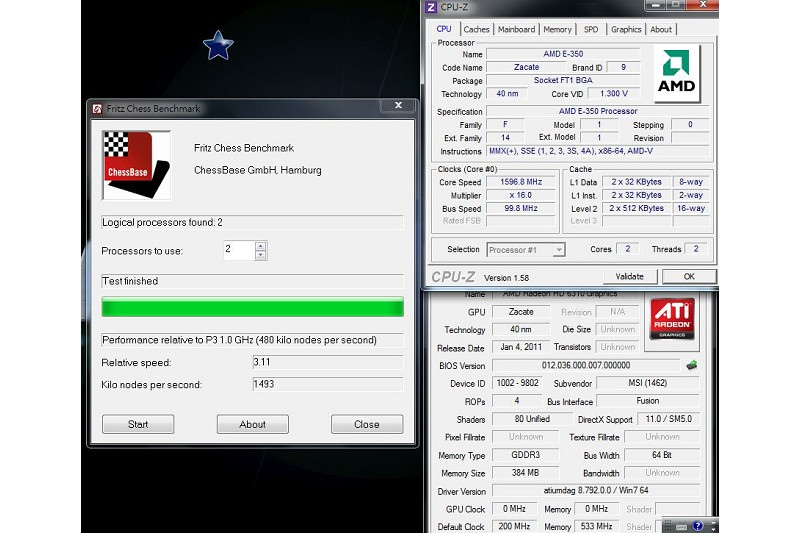This screenshot has width=800, height=533.
Task: Click the Device ID value 1002 - 9802
Action: coord(517,383)
